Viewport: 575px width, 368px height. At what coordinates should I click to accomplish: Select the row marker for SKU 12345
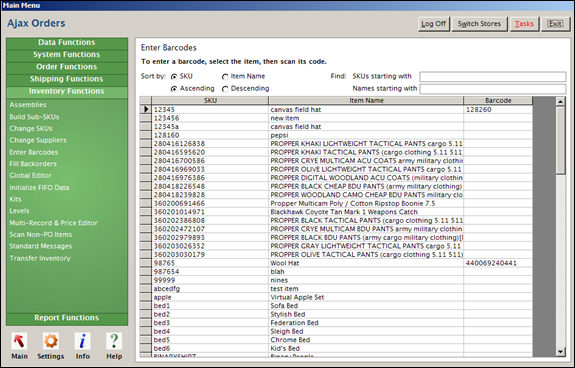(x=146, y=109)
